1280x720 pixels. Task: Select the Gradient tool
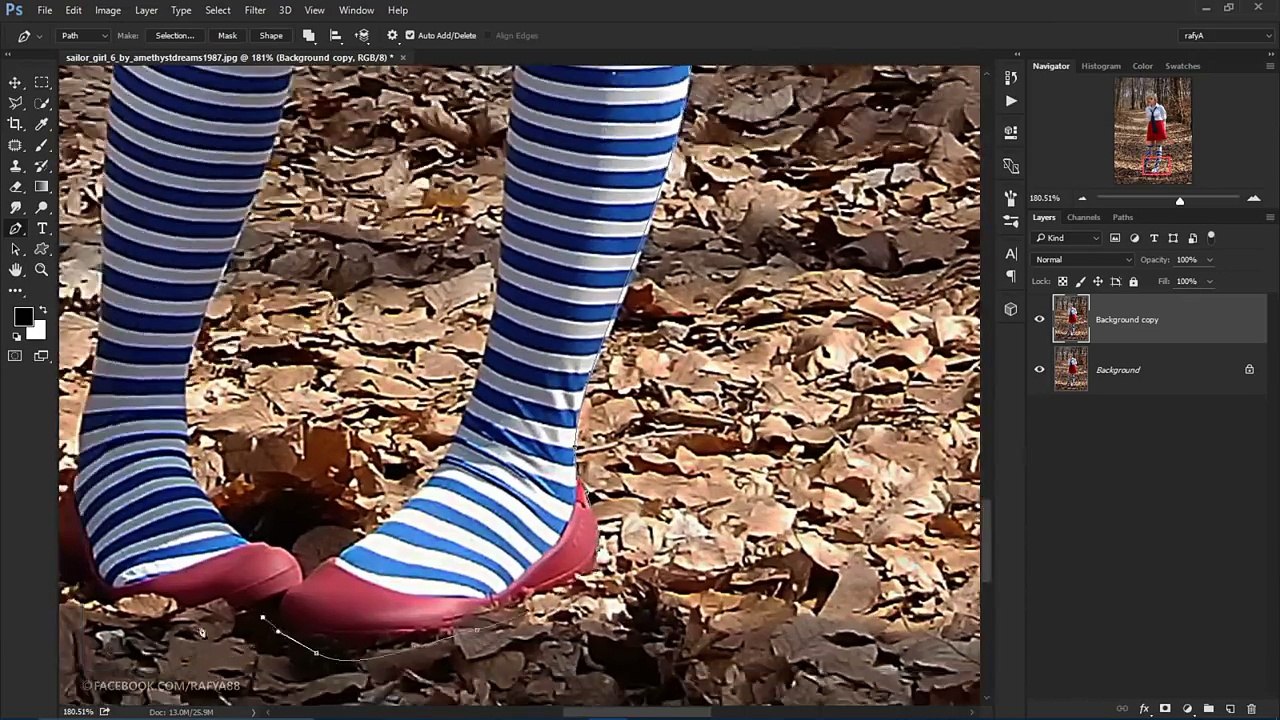tap(42, 187)
